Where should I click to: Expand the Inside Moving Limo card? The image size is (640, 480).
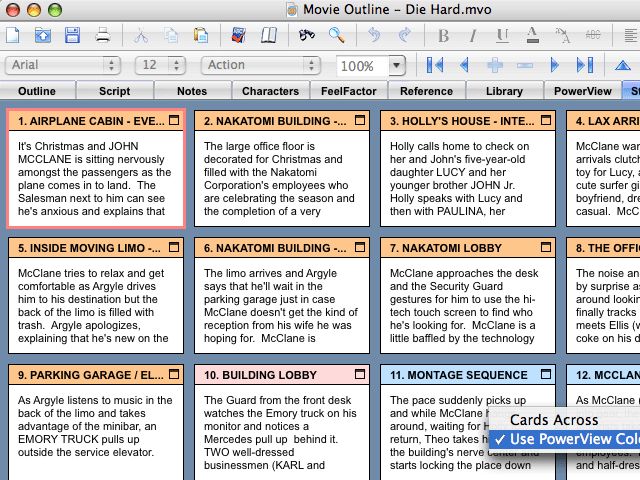[174, 247]
